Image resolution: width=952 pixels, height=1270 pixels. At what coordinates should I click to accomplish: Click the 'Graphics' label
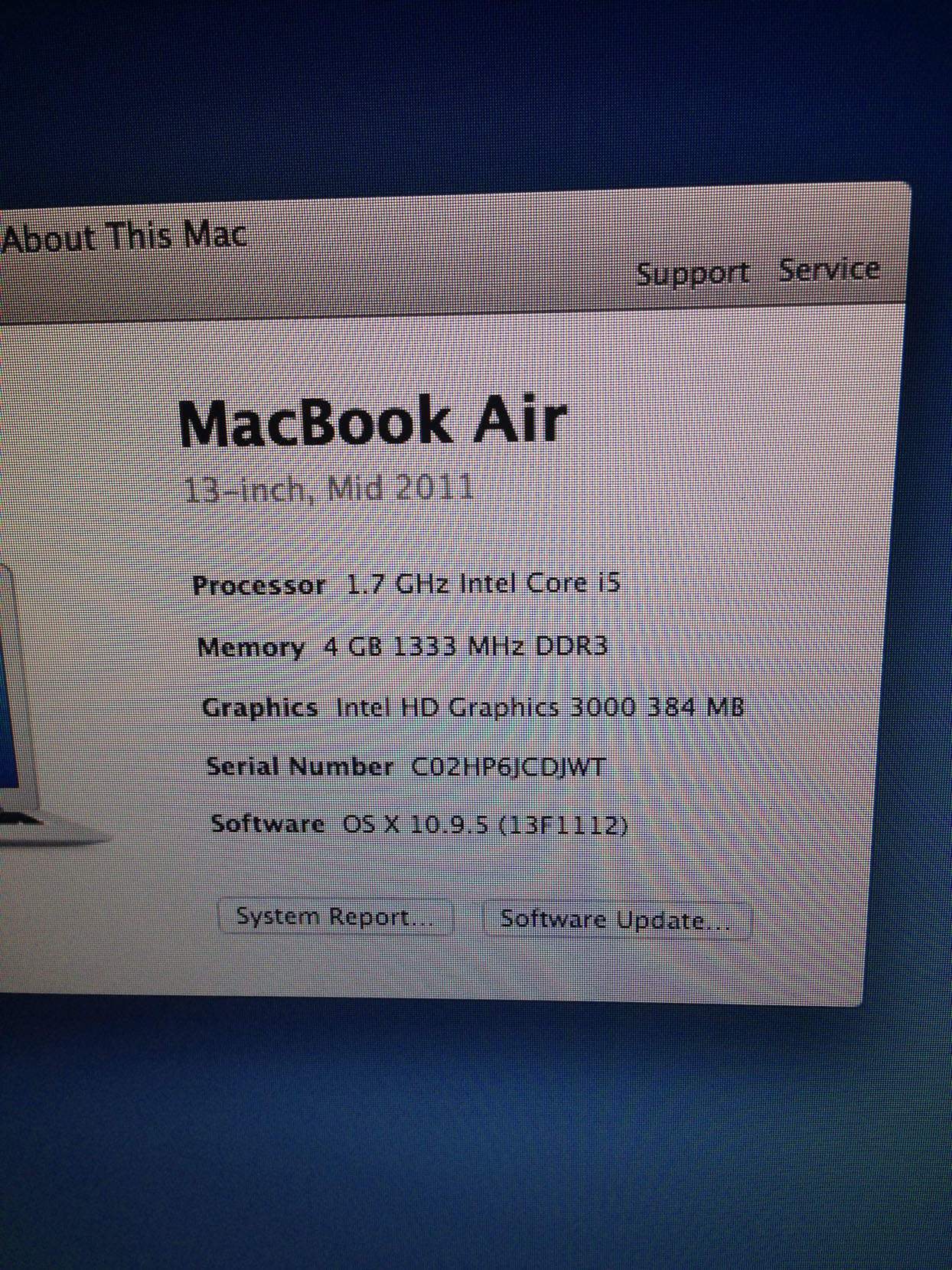(260, 708)
